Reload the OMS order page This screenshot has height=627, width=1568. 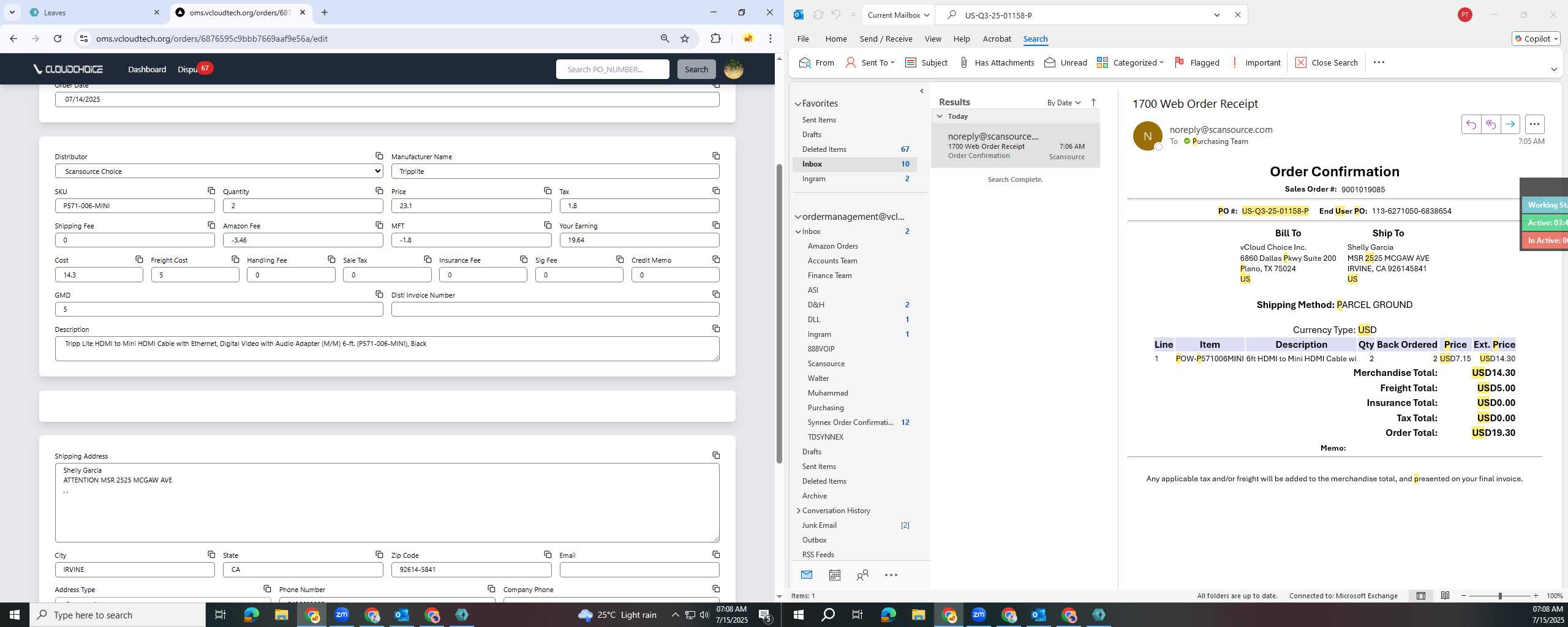[58, 39]
